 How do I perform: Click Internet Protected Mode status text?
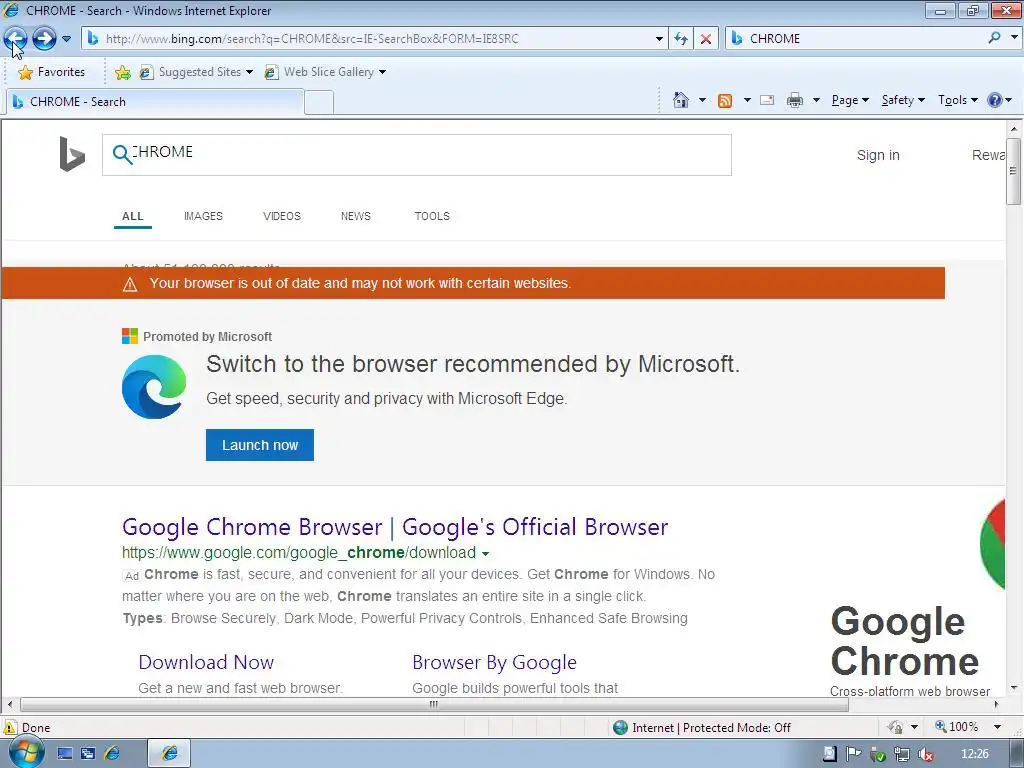click(x=711, y=728)
